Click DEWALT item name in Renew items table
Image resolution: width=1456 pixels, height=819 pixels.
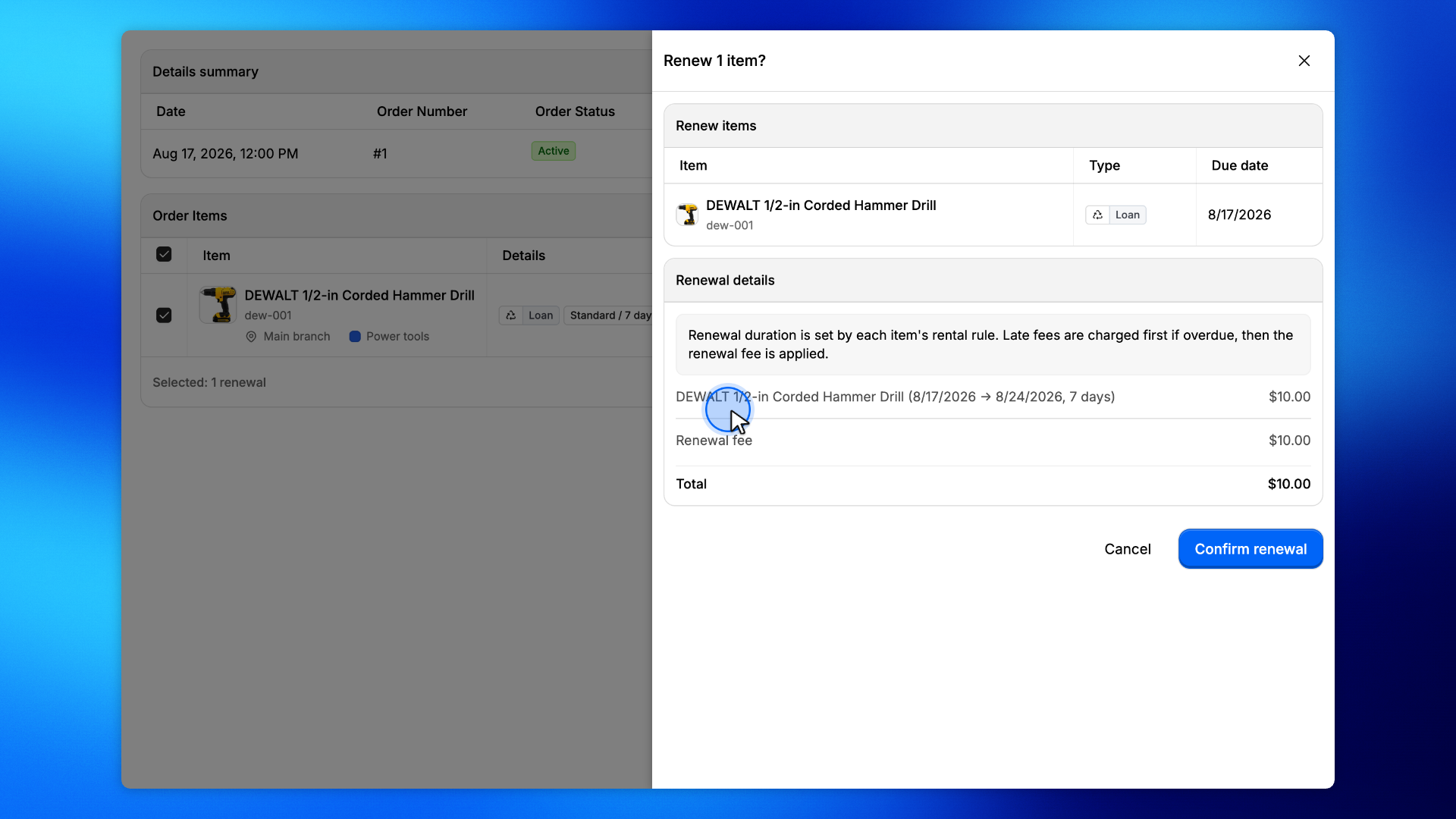pos(821,206)
